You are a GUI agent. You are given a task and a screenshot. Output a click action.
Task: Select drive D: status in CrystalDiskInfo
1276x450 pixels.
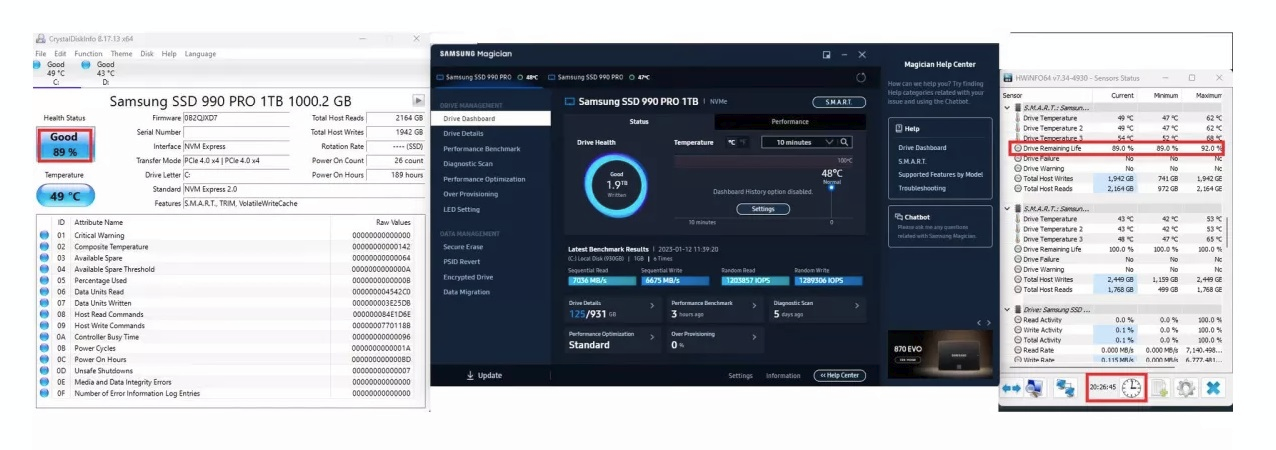pyautogui.click(x=100, y=73)
